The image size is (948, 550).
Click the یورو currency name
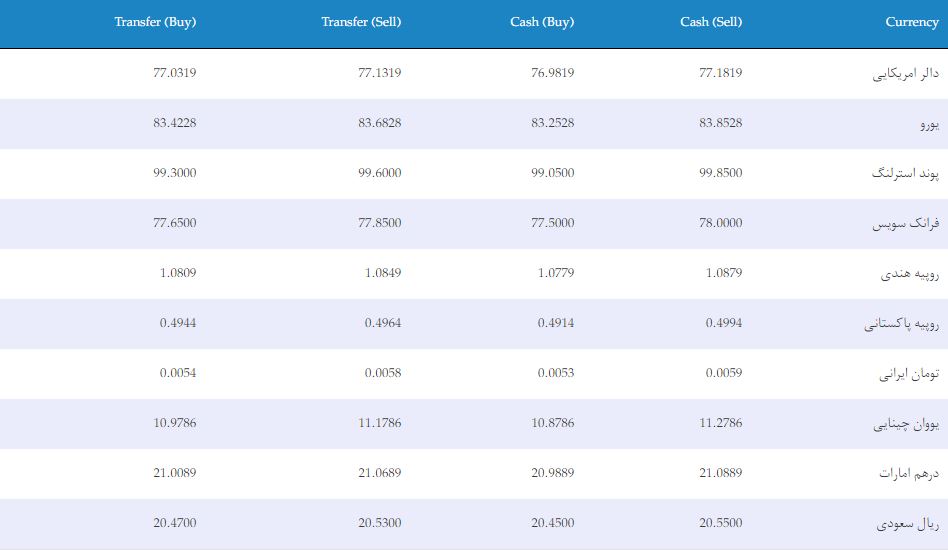(929, 124)
